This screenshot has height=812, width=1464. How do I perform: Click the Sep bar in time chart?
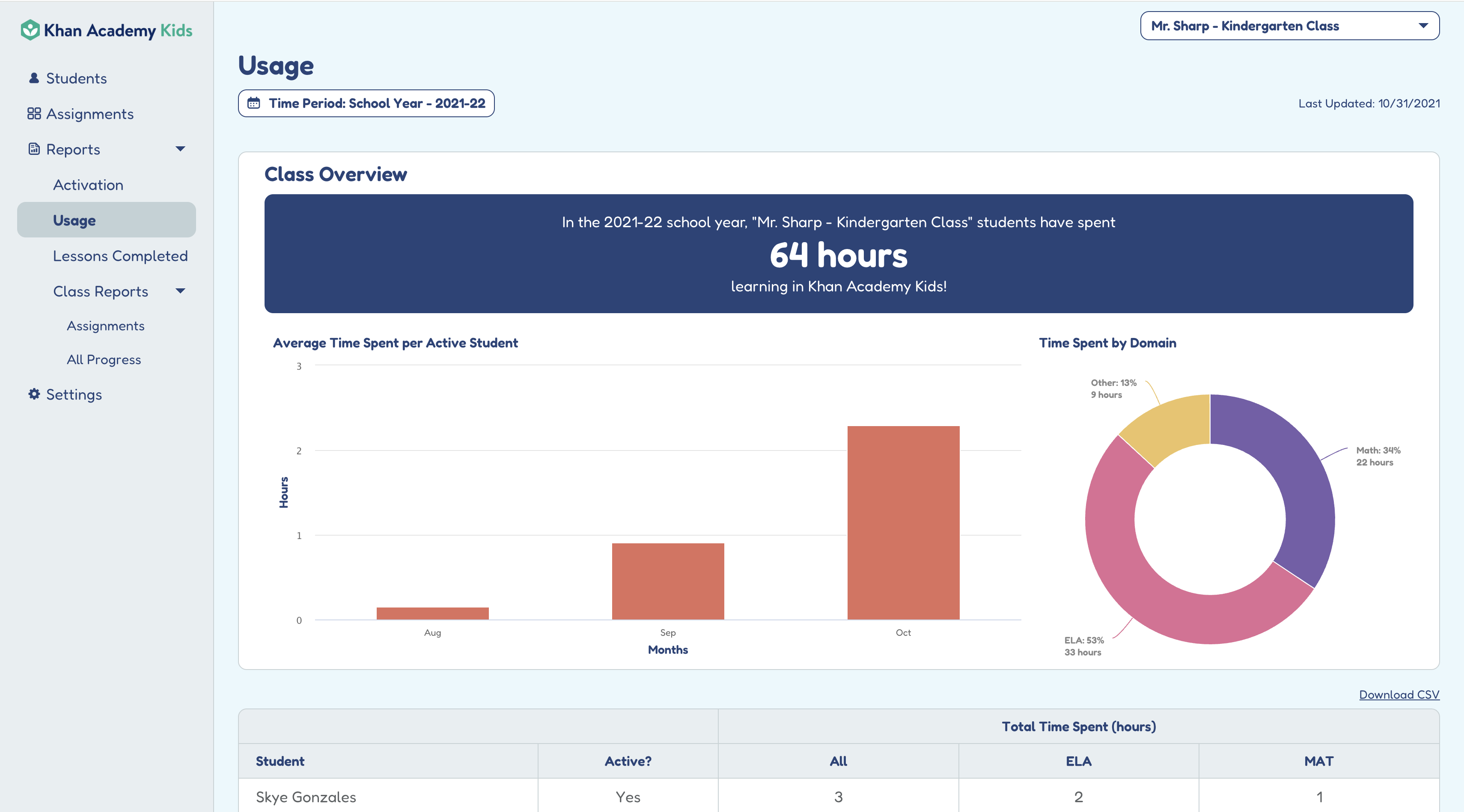tap(668, 581)
